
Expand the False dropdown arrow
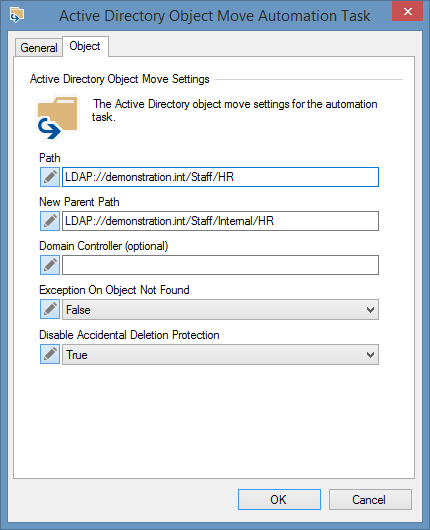pyautogui.click(x=370, y=310)
